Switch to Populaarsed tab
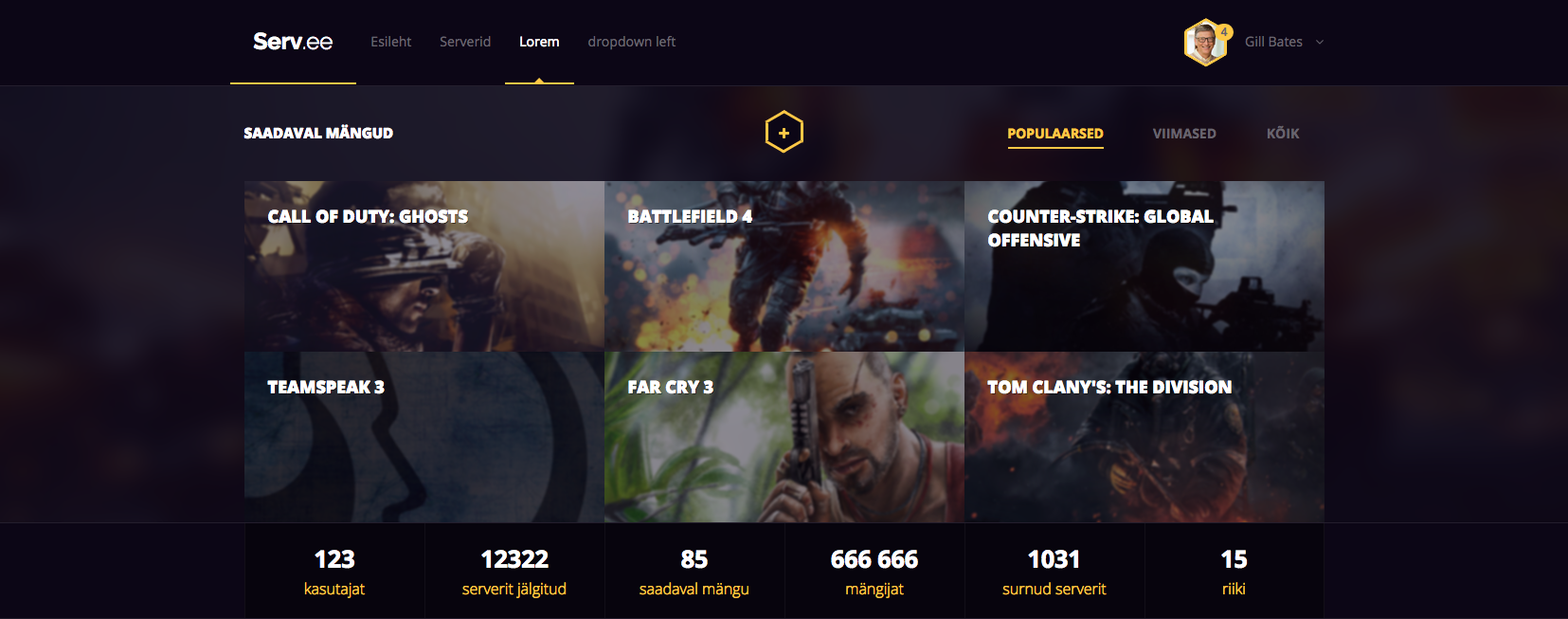 point(1055,134)
